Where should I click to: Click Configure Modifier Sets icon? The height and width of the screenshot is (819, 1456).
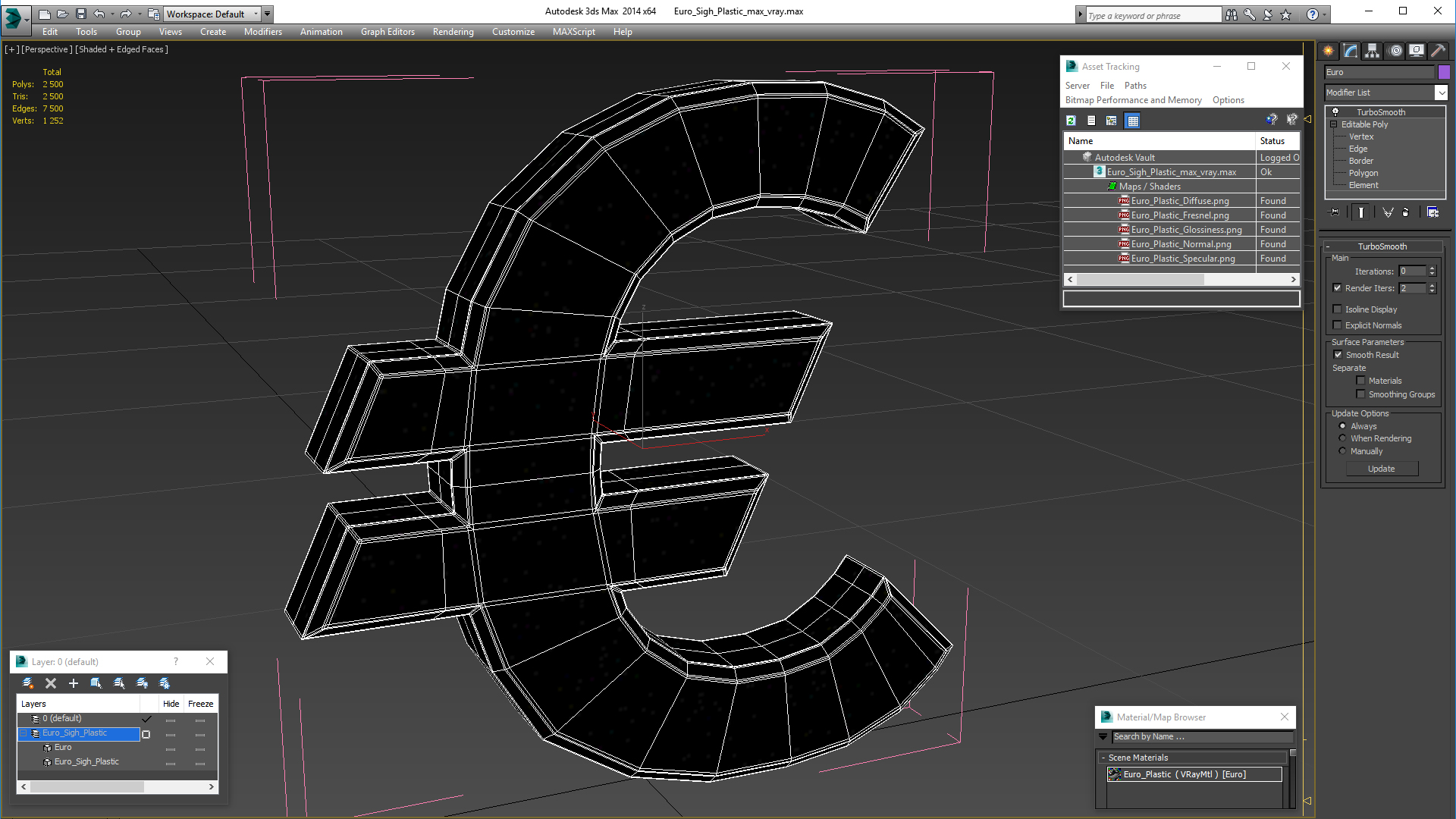pyautogui.click(x=1432, y=212)
